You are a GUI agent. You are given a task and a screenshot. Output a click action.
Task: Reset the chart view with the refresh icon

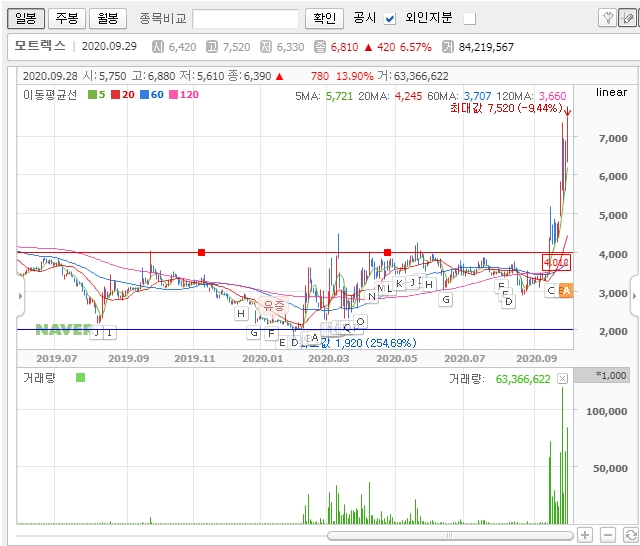631,535
